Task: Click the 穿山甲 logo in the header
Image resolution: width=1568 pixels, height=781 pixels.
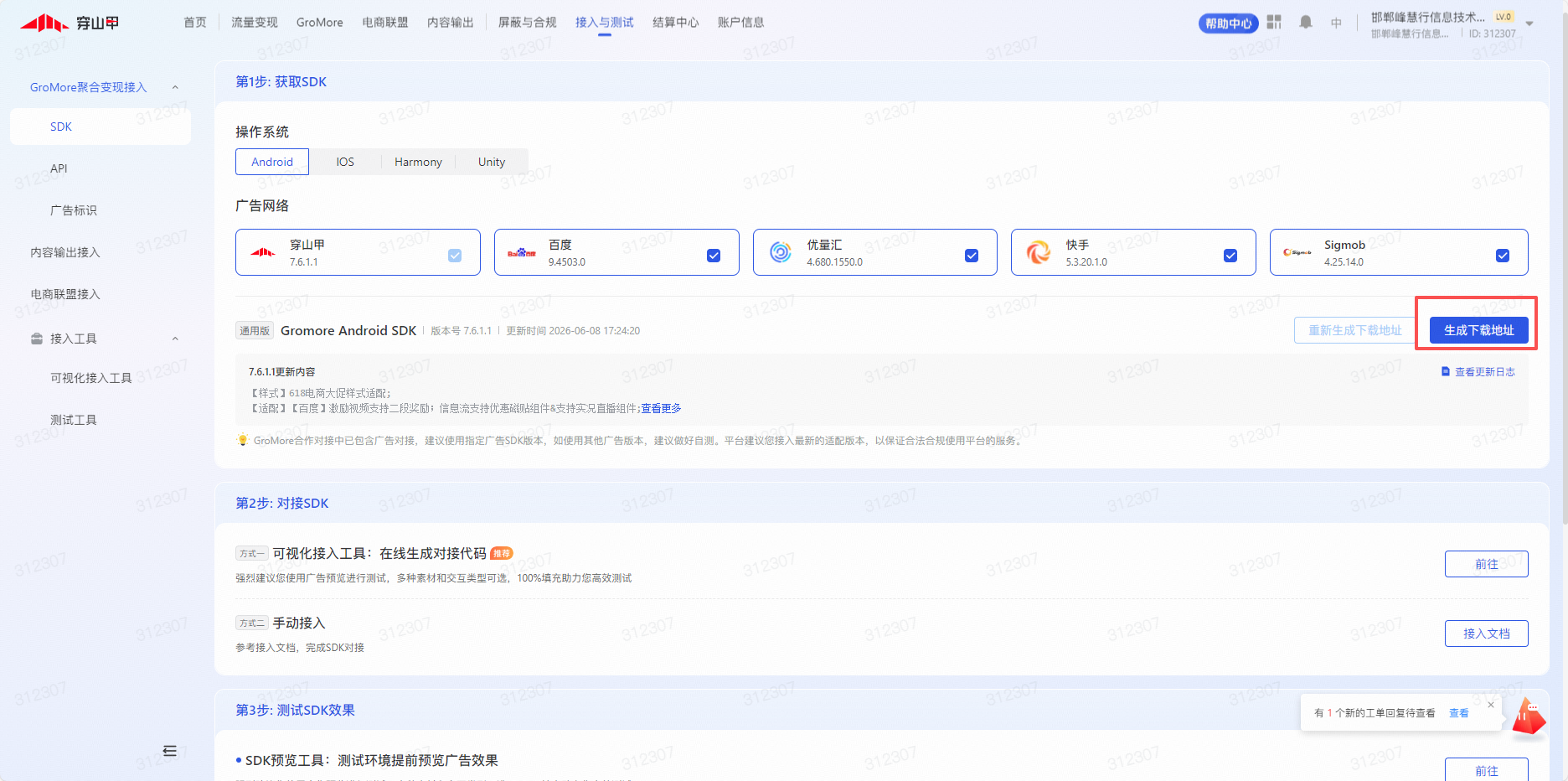Action: pyautogui.click(x=70, y=23)
